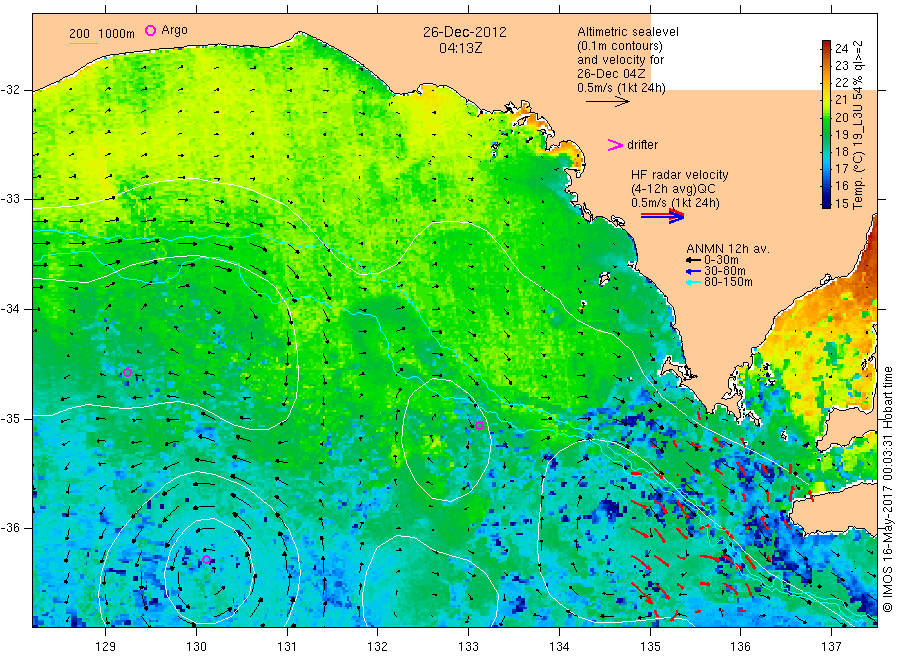Click the '26-Dec-2012' date label
Image resolution: width=900 pixels, height=660 pixels.
tap(465, 32)
